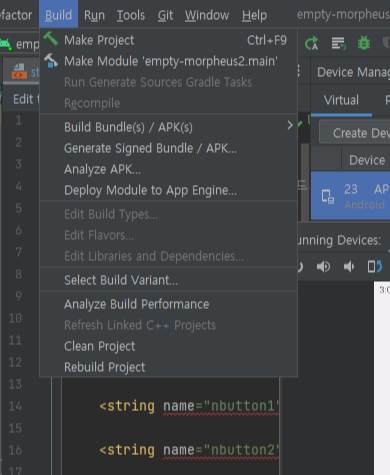The height and width of the screenshot is (475, 390).
Task: Choose Rebuild Project from Build menu
Action: 168,367
